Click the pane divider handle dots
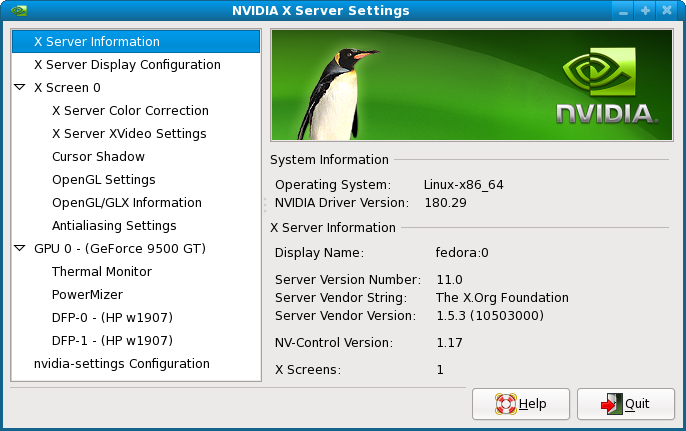This screenshot has height=431, width=686. [x=265, y=204]
